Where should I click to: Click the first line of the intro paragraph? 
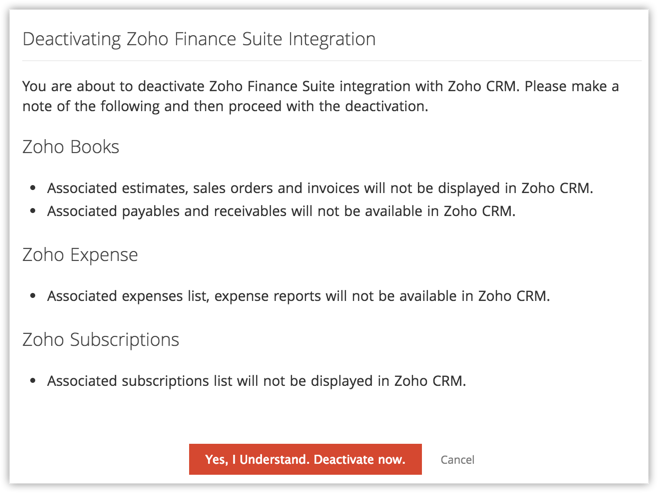(x=320, y=87)
